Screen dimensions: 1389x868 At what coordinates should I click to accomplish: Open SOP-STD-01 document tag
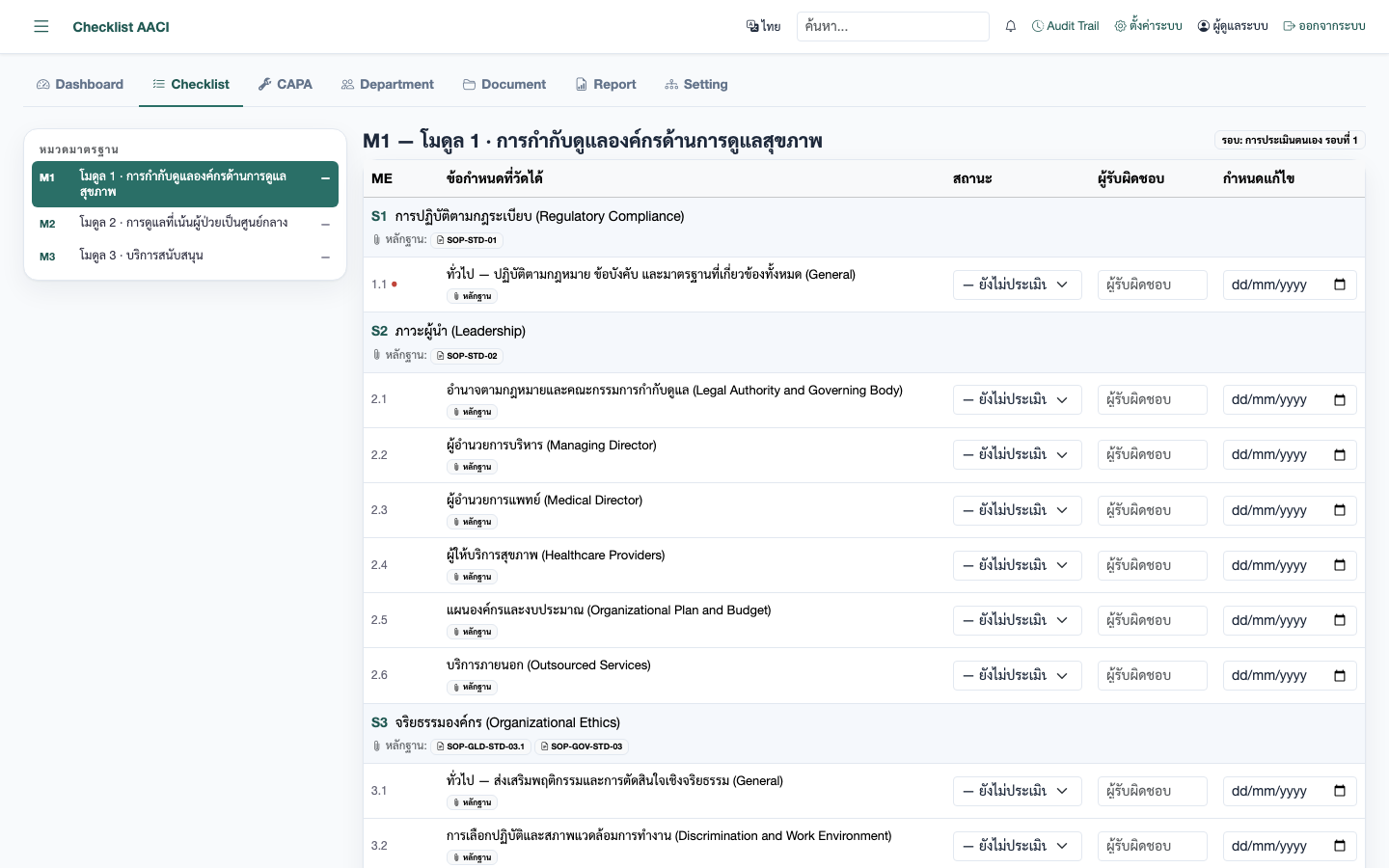[467, 240]
